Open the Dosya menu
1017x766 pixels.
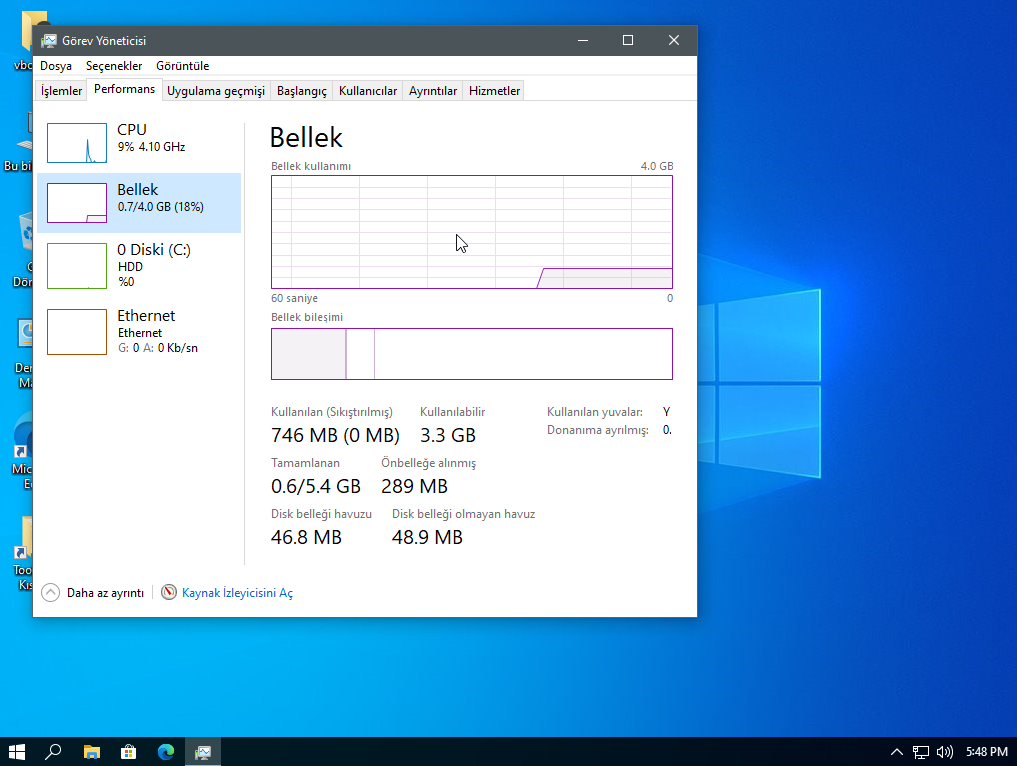coord(56,66)
